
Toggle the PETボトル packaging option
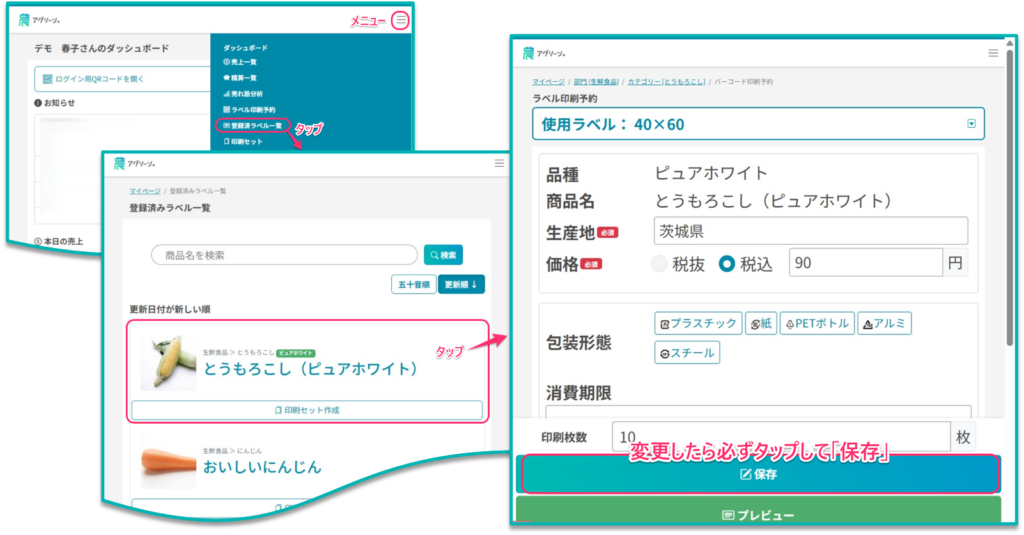pyautogui.click(x=817, y=323)
